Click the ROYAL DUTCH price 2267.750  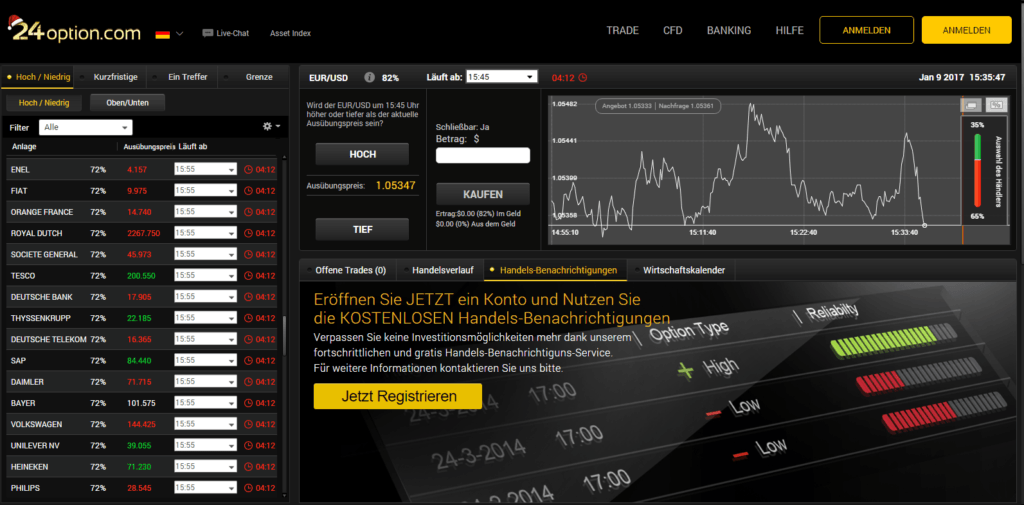point(144,233)
